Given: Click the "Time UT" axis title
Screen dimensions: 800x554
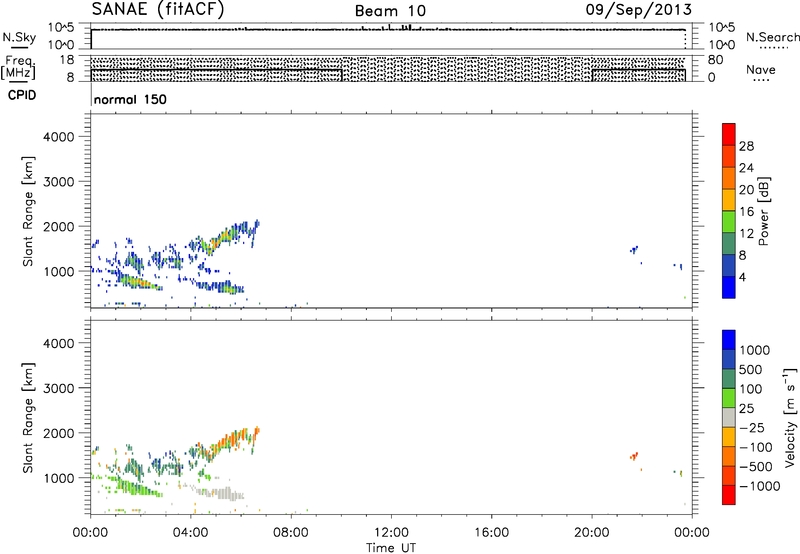Looking at the screenshot, I should pos(391,548).
